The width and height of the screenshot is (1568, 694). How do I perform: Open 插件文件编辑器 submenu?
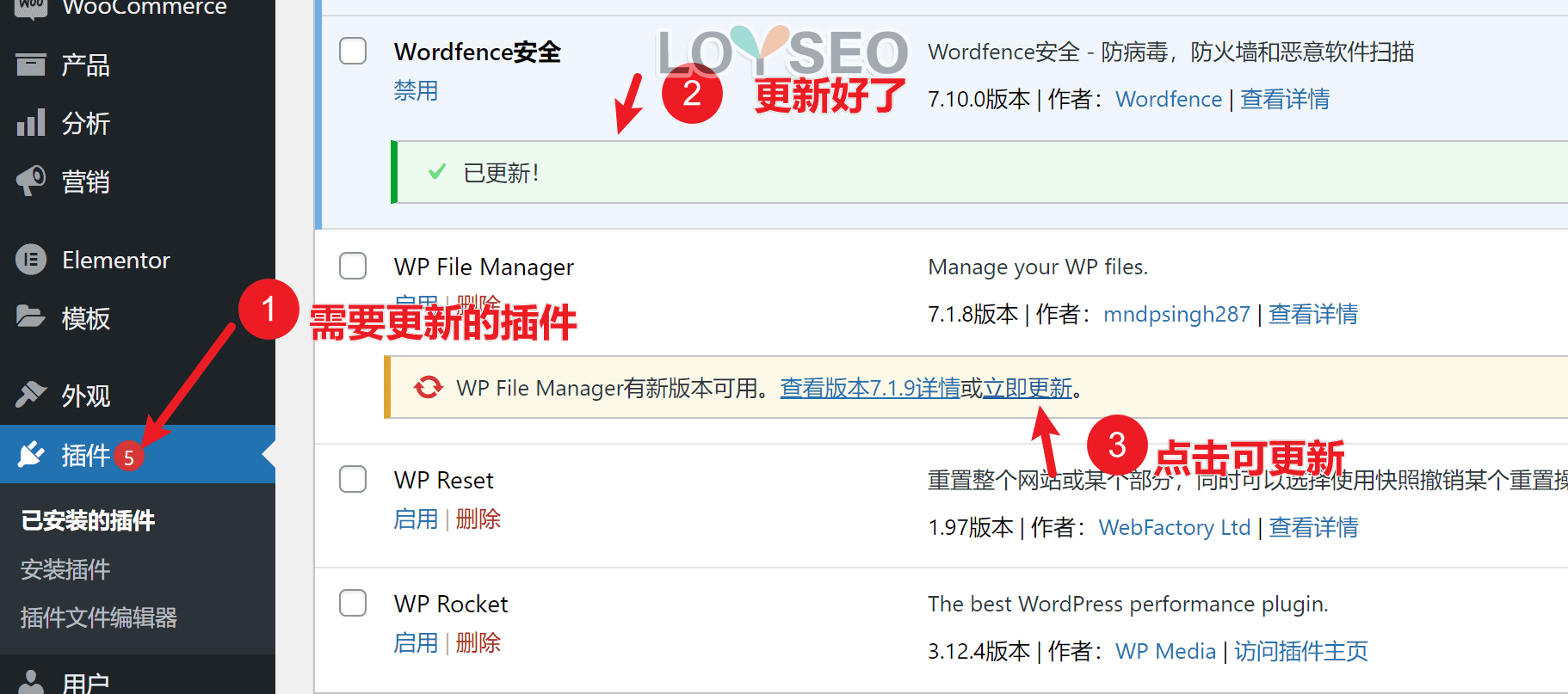tap(99, 617)
